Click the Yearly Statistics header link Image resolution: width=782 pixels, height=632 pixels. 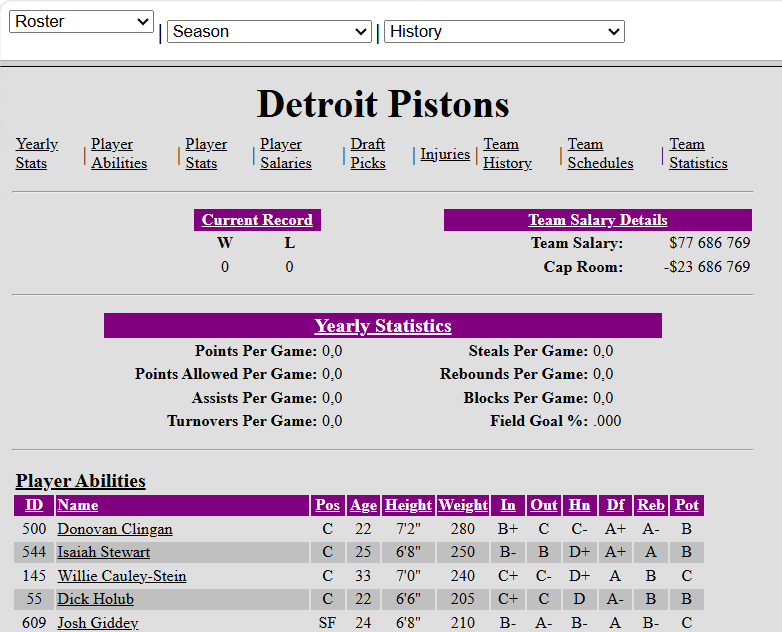pos(383,326)
